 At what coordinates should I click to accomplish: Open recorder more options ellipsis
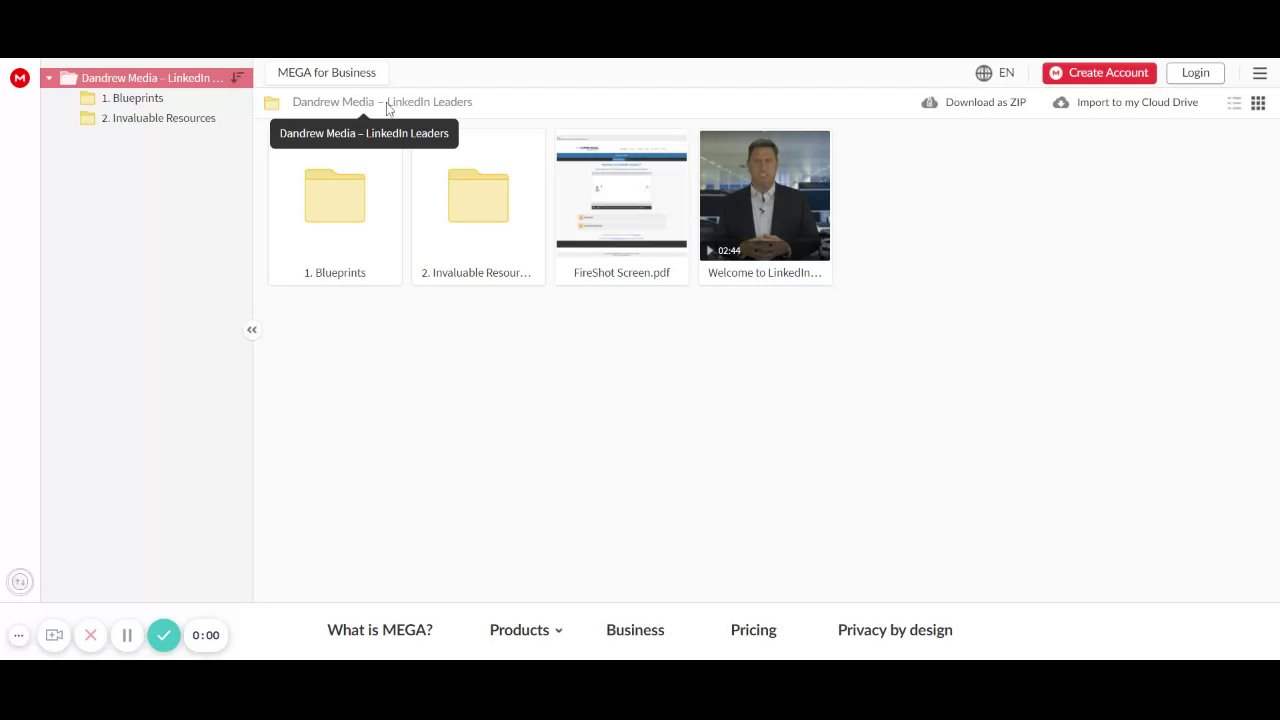coord(18,635)
